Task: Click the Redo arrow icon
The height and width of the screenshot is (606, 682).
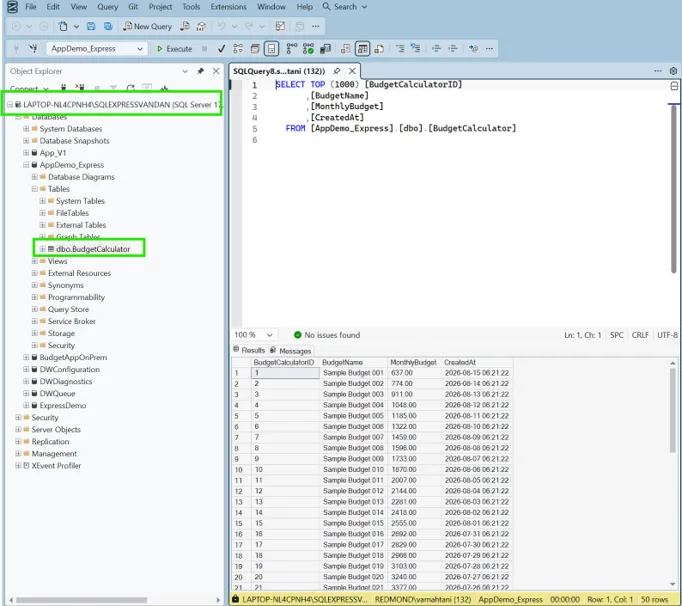Action: click(x=249, y=26)
